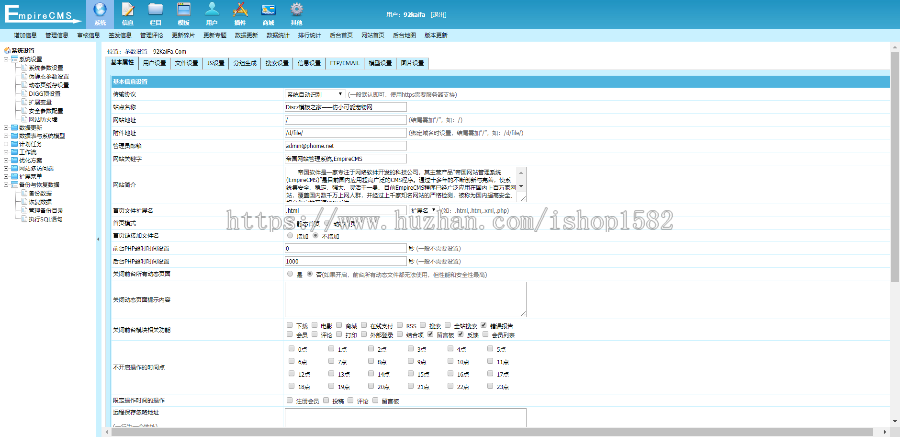Expand the 数据表与系统模型 tree branch
900x437 pixels.
[6, 136]
